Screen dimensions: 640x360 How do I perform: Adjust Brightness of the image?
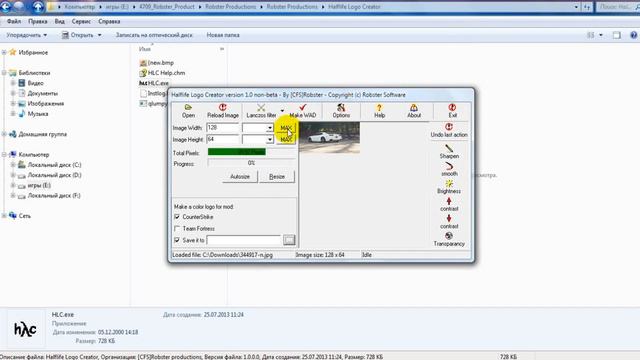449,187
